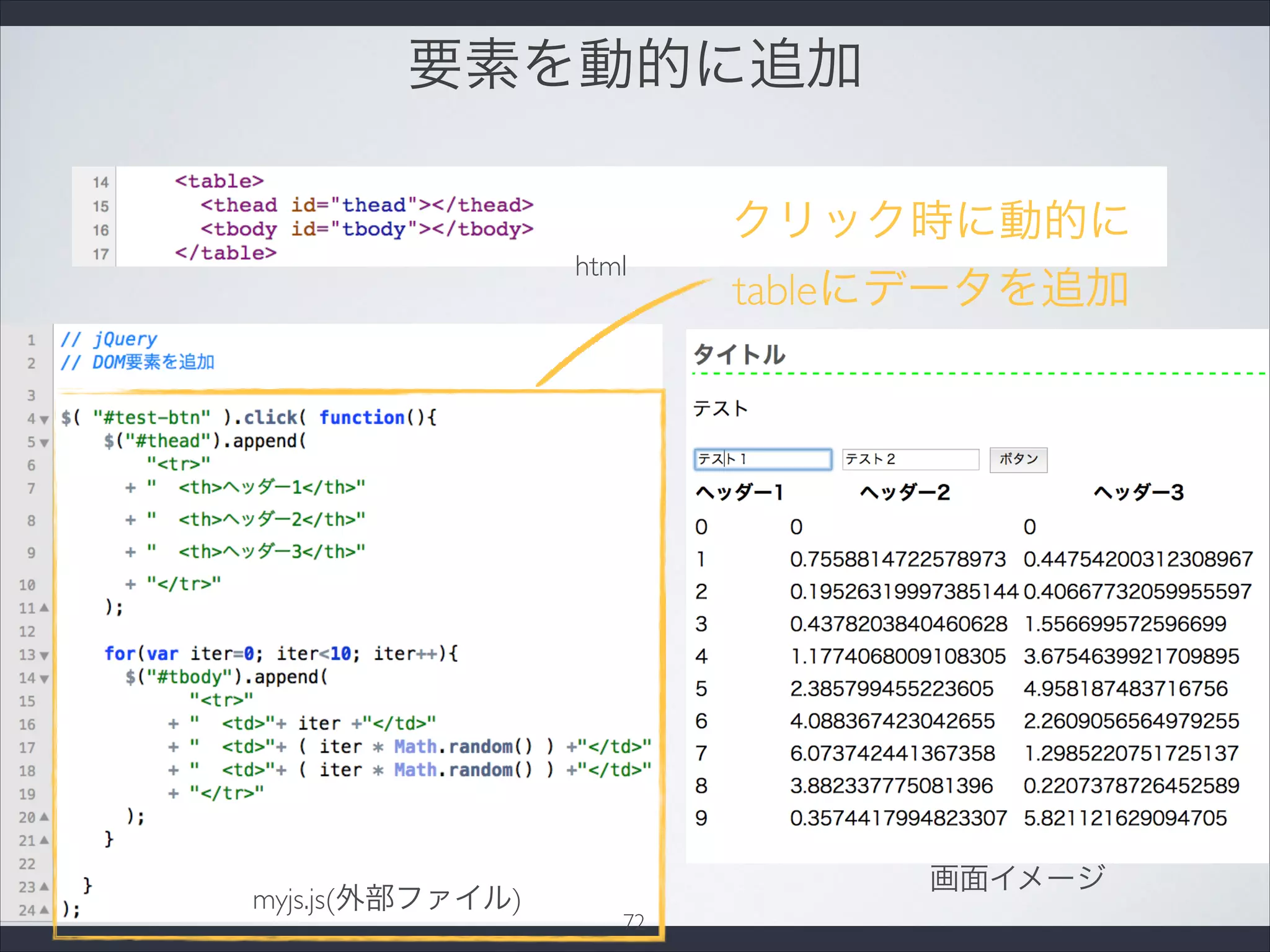Click the ボタン button

click(1018, 460)
